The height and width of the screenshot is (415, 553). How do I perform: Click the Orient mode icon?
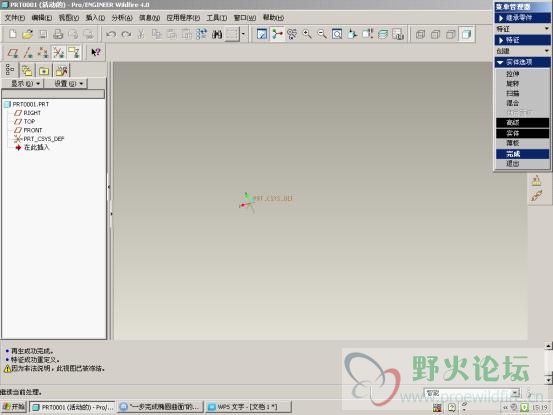click(292, 34)
